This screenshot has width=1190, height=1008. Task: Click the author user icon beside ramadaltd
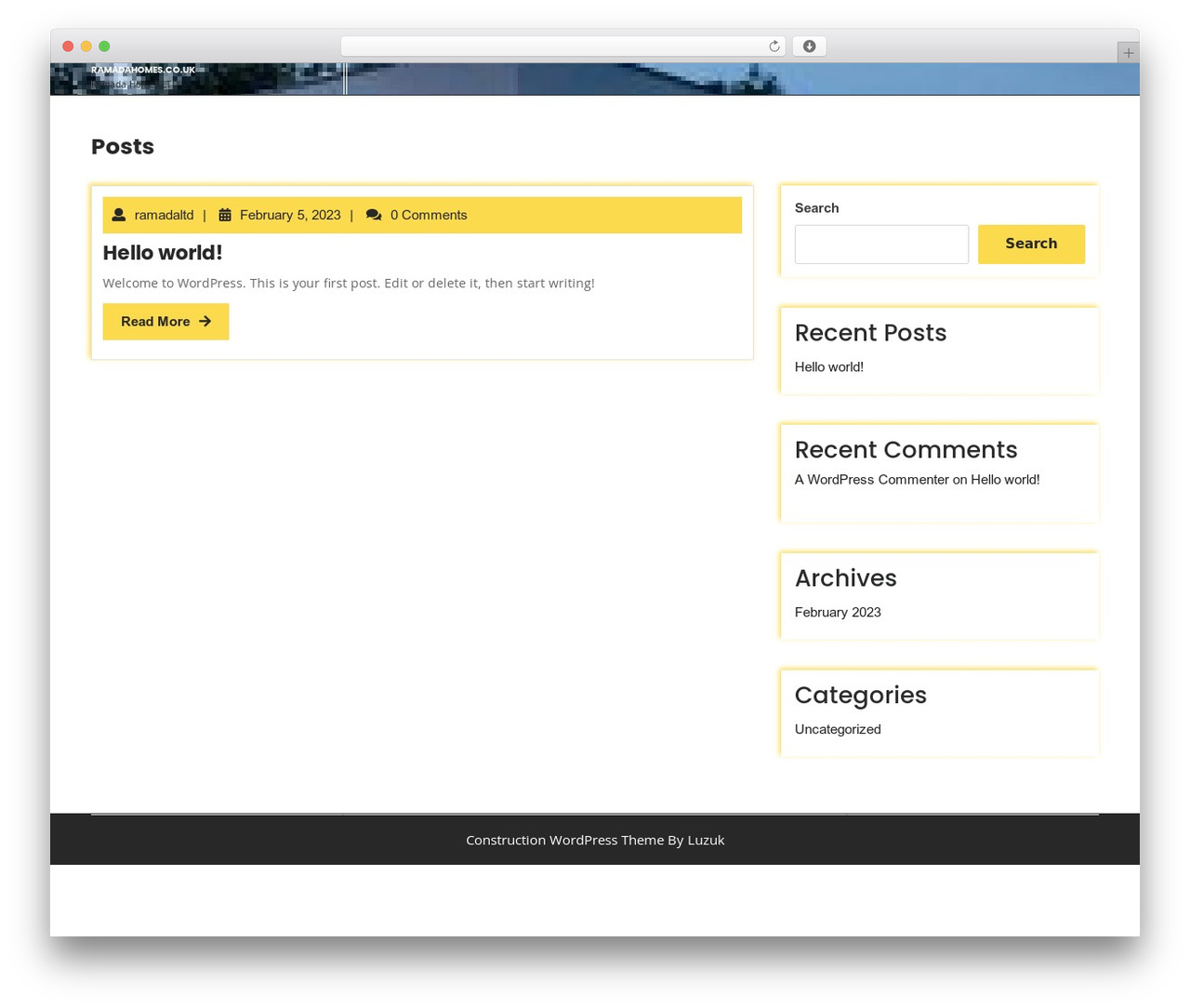(119, 215)
